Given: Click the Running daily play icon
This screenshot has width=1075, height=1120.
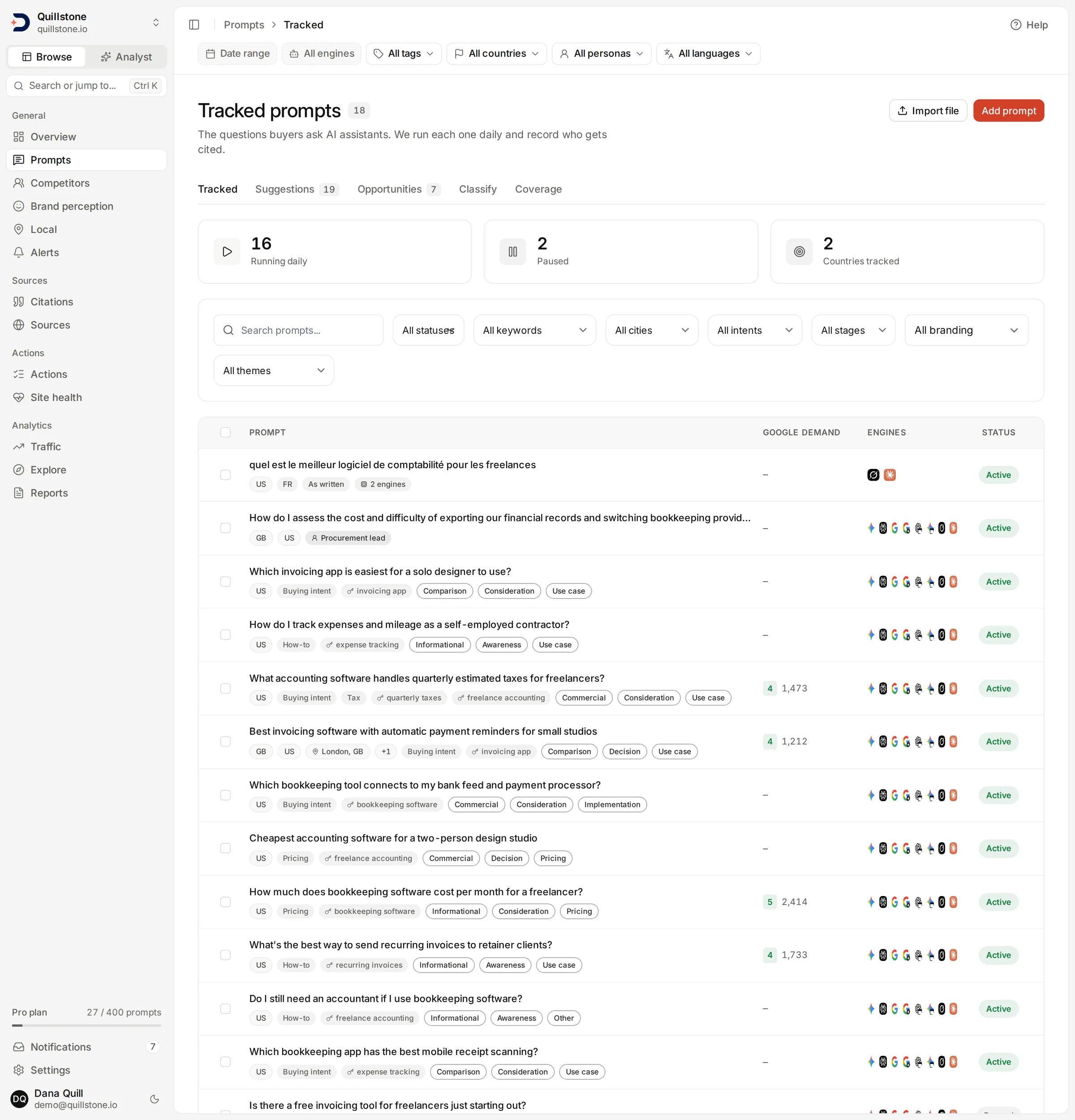Looking at the screenshot, I should (228, 251).
